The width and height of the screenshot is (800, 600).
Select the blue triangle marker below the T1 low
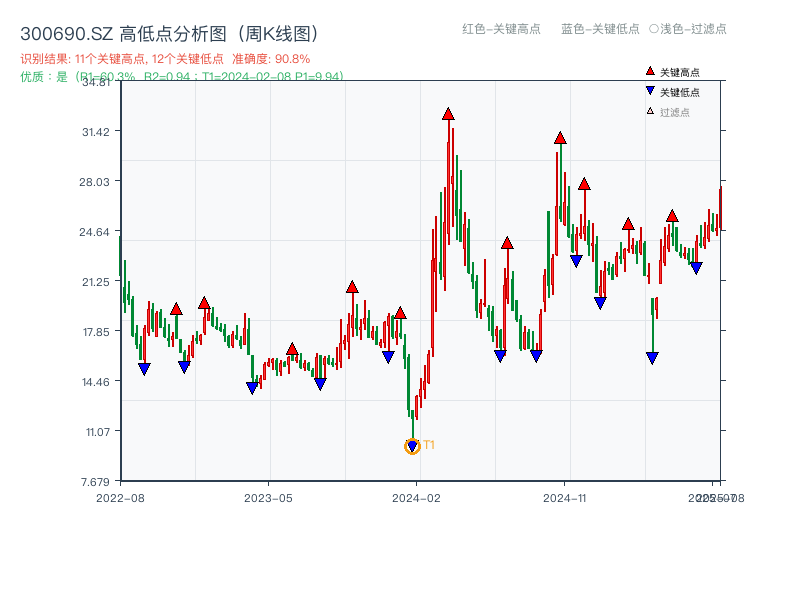tap(412, 444)
